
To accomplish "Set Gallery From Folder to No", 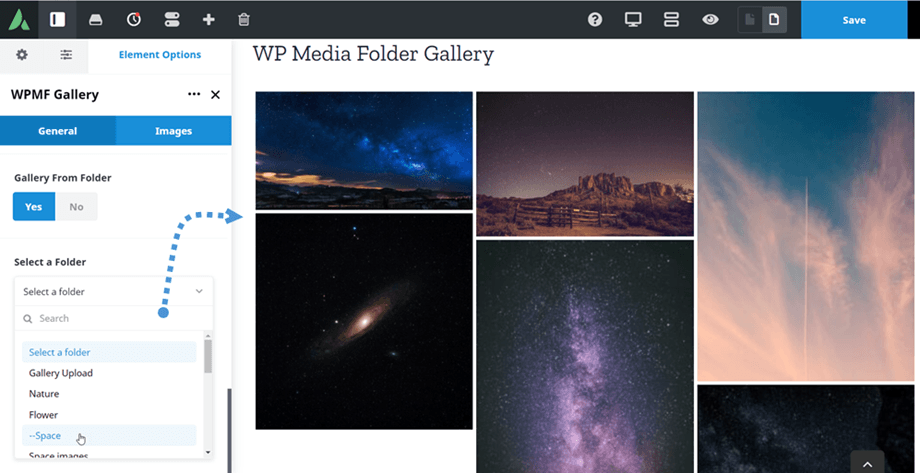I will pyautogui.click(x=76, y=207).
